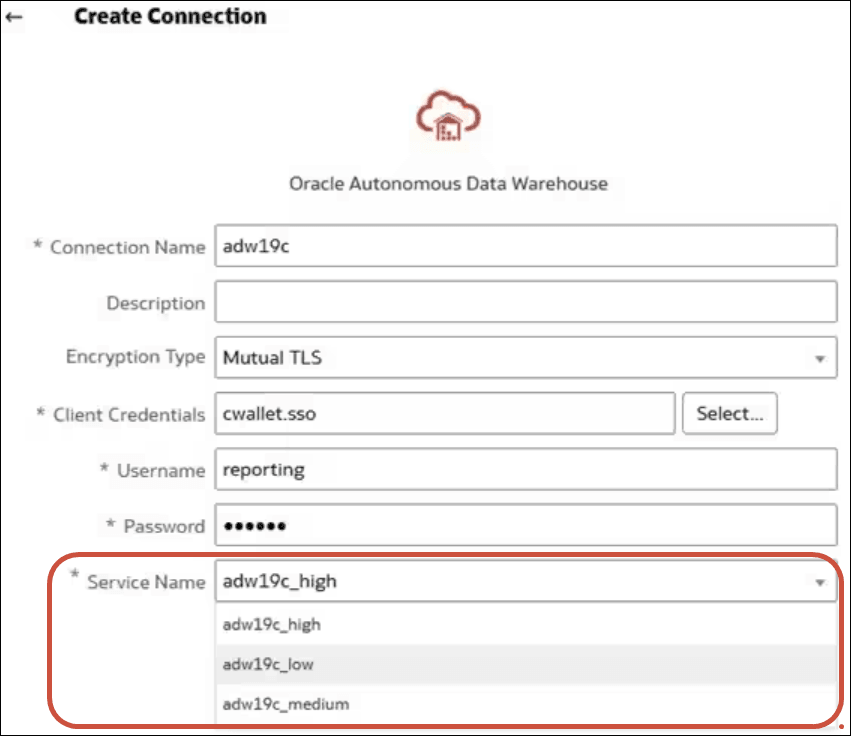Open the Encryption Type Mutual TLS combo box
Image resolution: width=851 pixels, height=736 pixels.
510,357
